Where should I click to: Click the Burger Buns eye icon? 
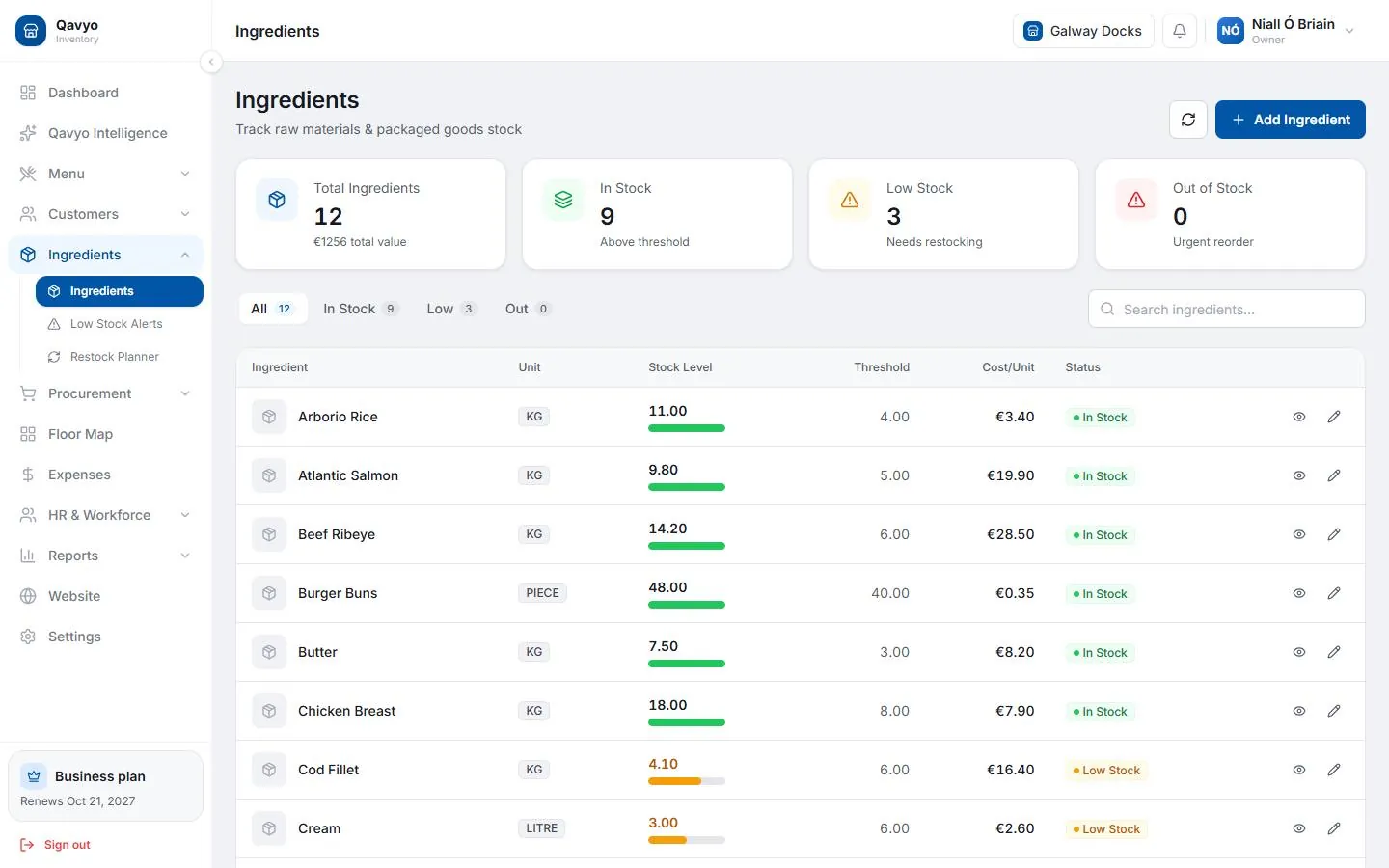(1299, 593)
